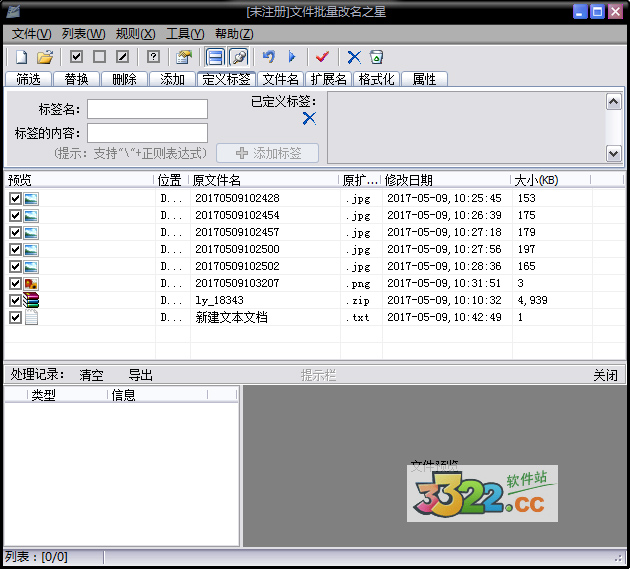This screenshot has height=569, width=630.
Task: Click the recycle bin clear icon
Action: [376, 57]
